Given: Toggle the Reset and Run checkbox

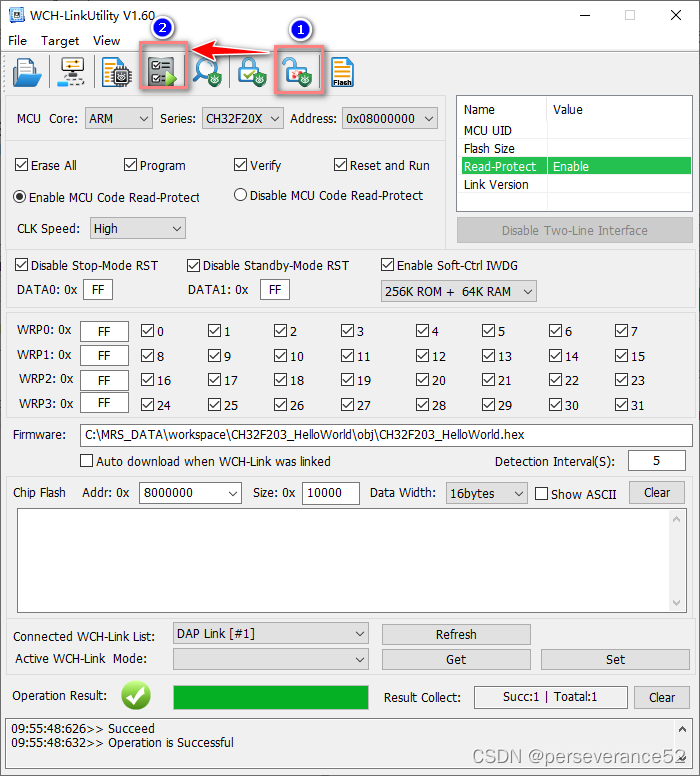Looking at the screenshot, I should click(340, 165).
